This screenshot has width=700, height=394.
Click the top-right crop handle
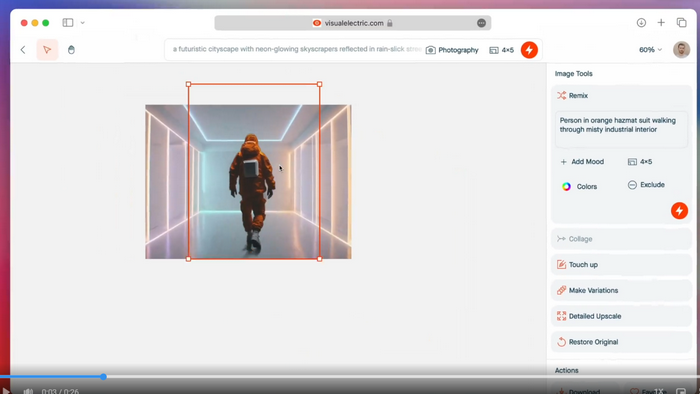click(x=320, y=84)
